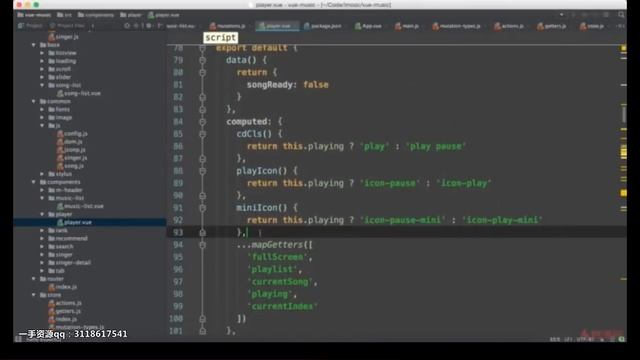Collapse the store folder arrow
Screen dimensions: 640x360
coord(34,295)
